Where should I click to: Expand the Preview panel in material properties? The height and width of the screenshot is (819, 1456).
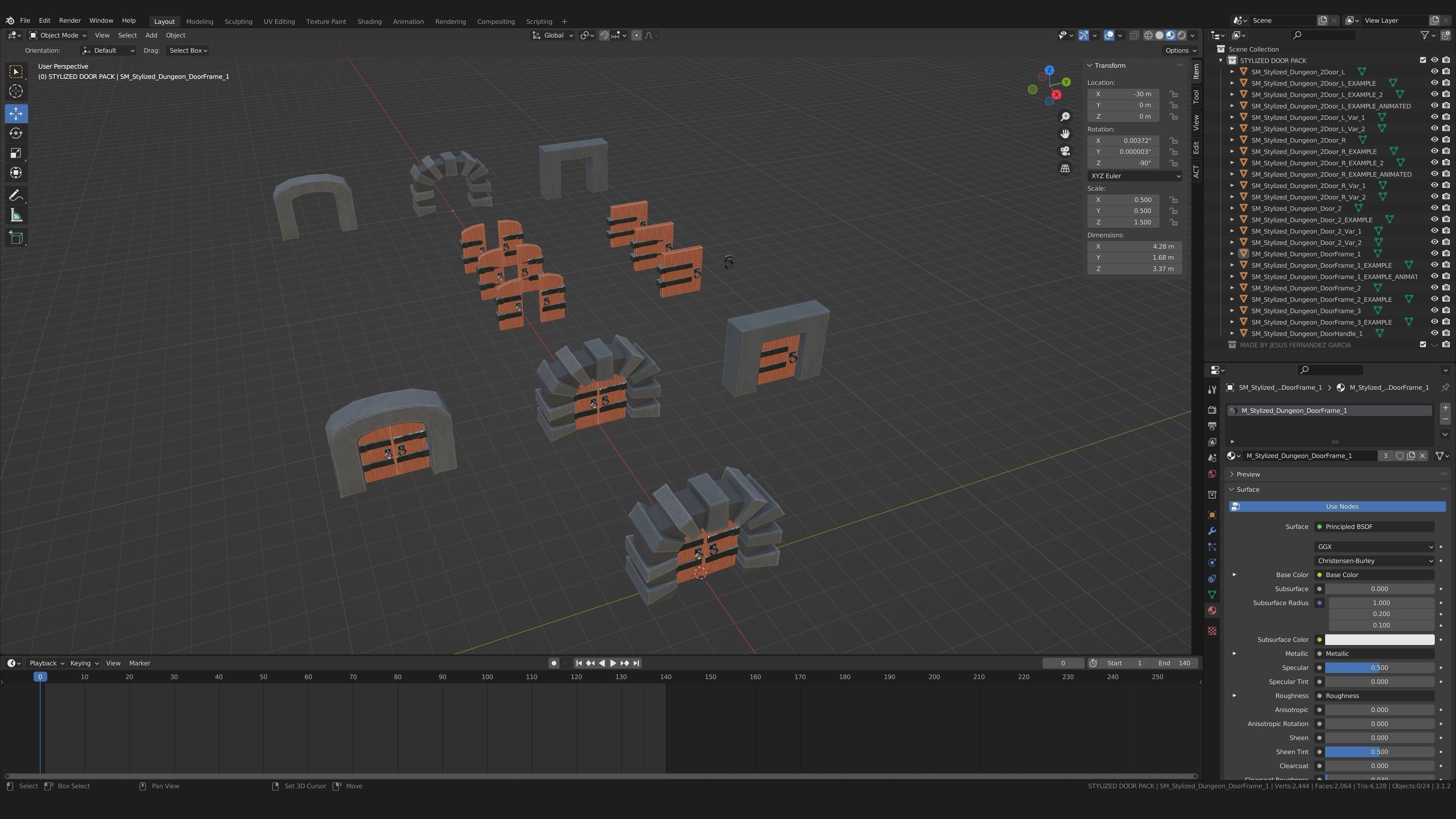tap(1248, 474)
